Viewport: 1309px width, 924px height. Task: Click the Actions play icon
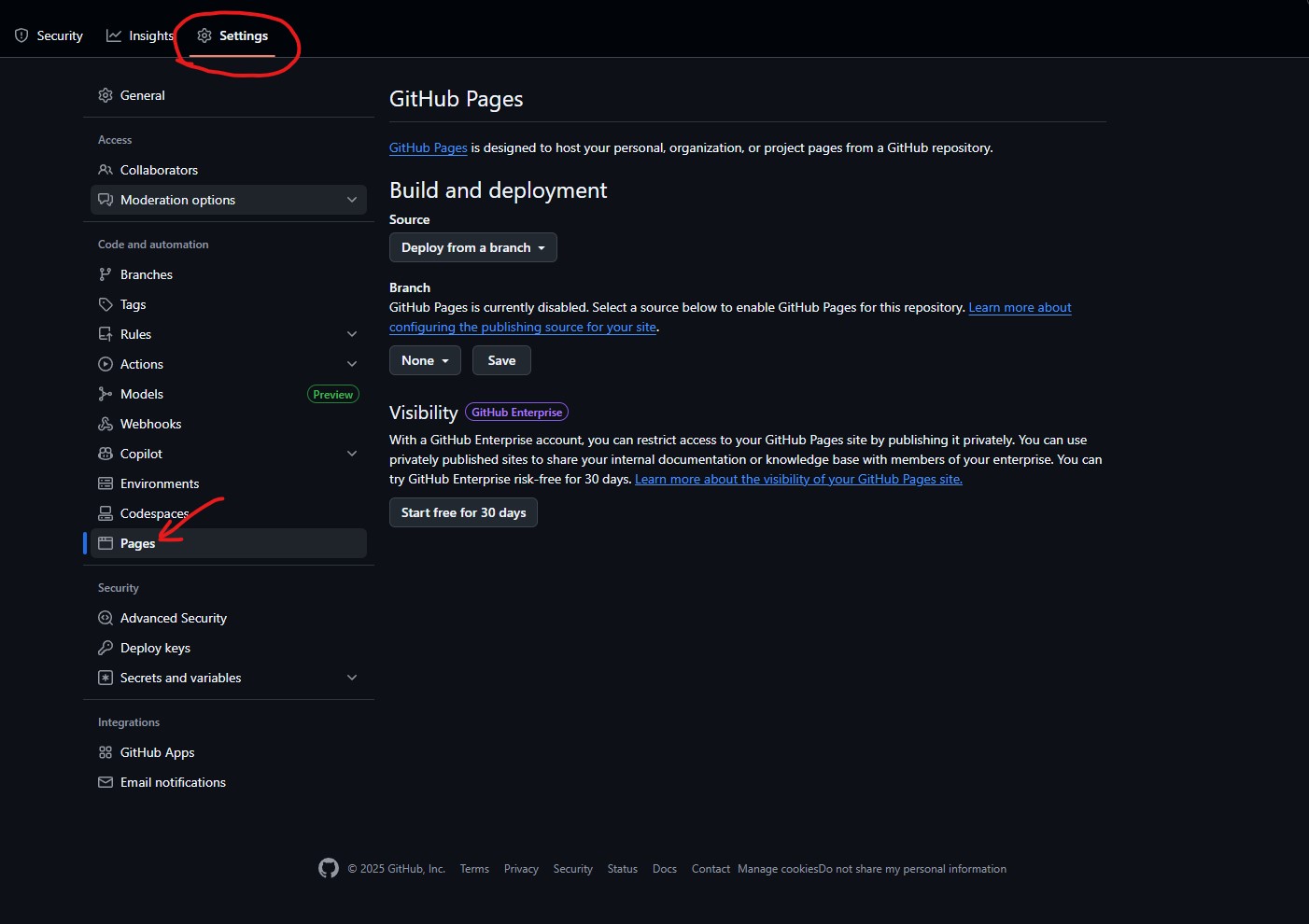(x=106, y=364)
